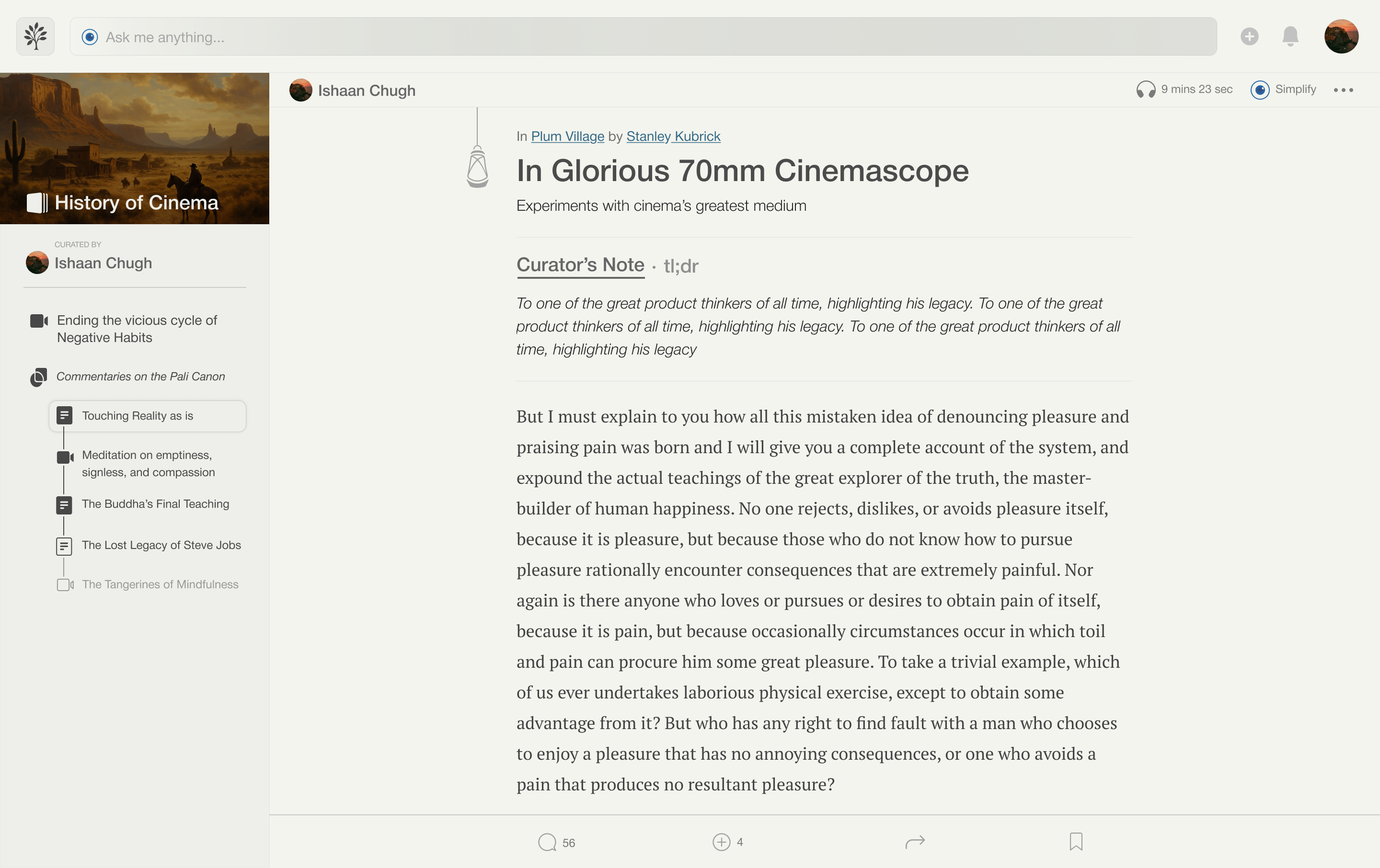Click the stacked collection icon for Pali Canon
The image size is (1380, 868).
(38, 377)
